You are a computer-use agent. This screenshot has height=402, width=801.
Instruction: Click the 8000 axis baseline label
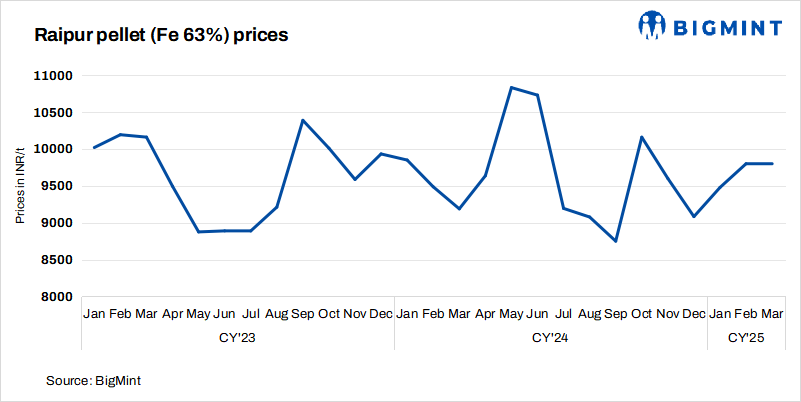tap(59, 297)
